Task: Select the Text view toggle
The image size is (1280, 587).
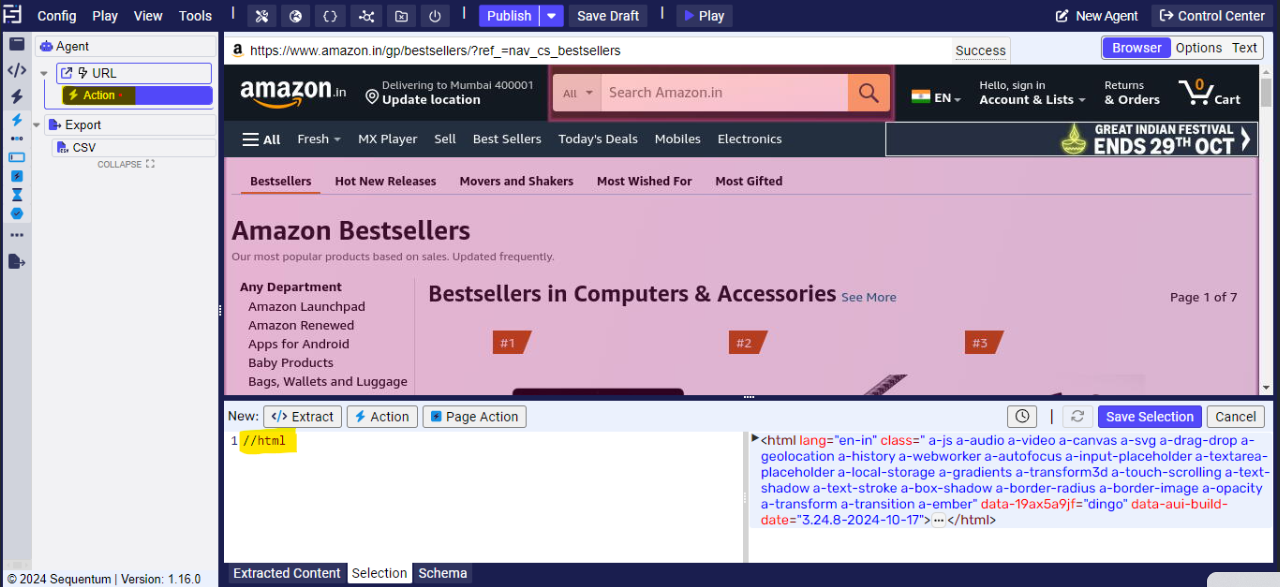Action: 1245,48
